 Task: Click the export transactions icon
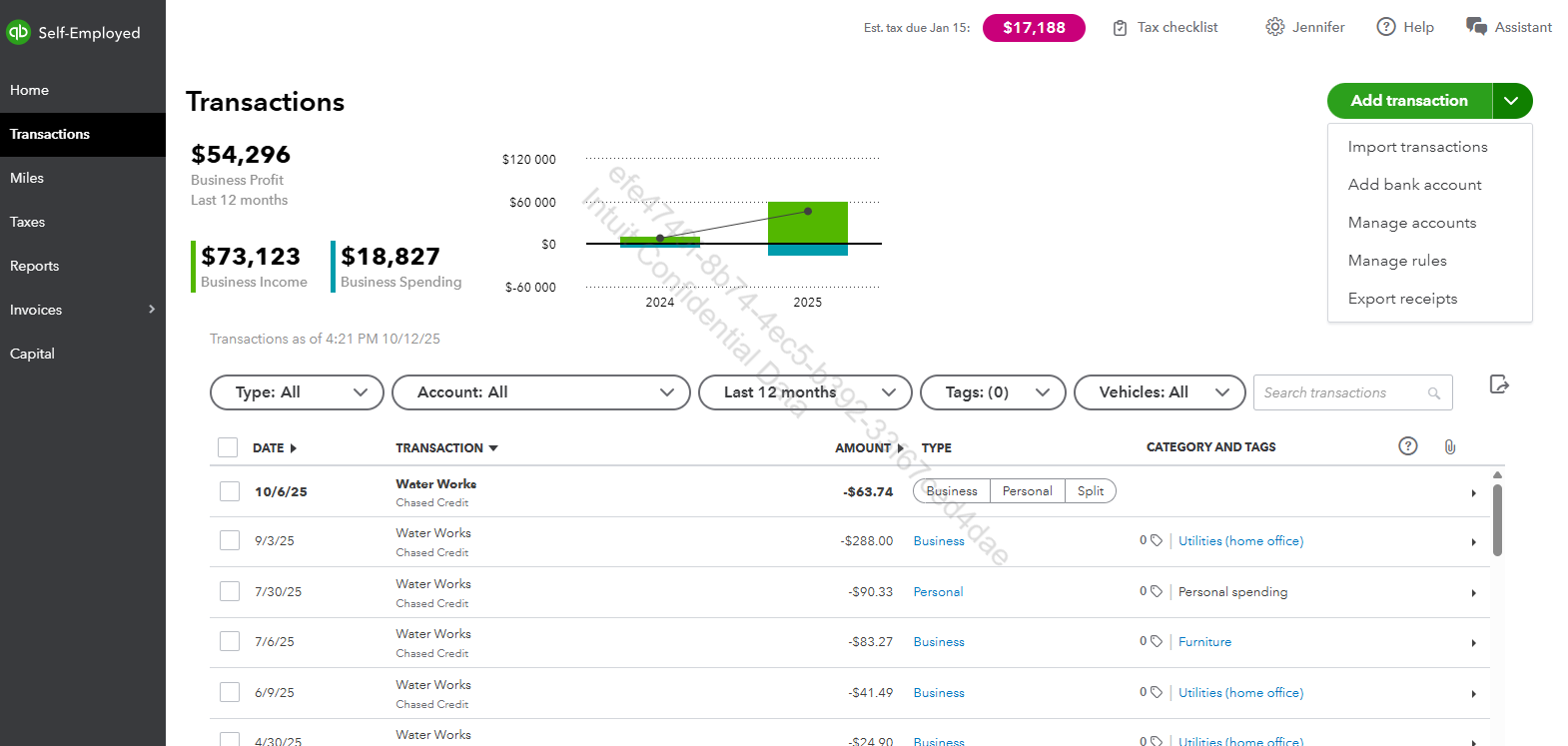click(1498, 384)
